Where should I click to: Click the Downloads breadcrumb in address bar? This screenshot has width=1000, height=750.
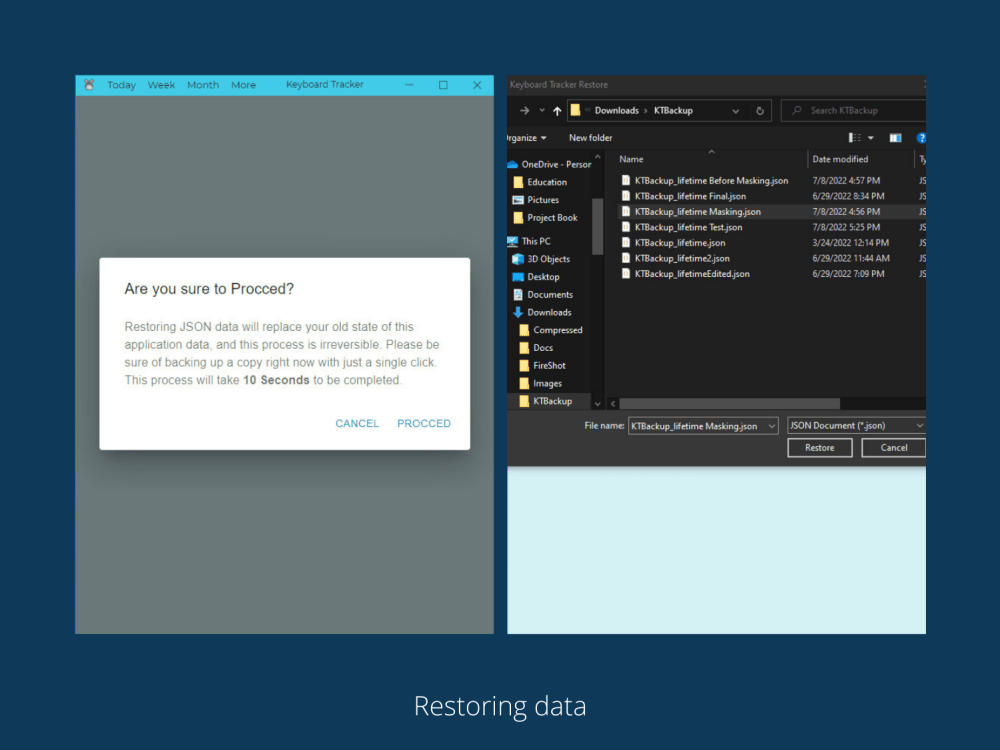pos(616,110)
